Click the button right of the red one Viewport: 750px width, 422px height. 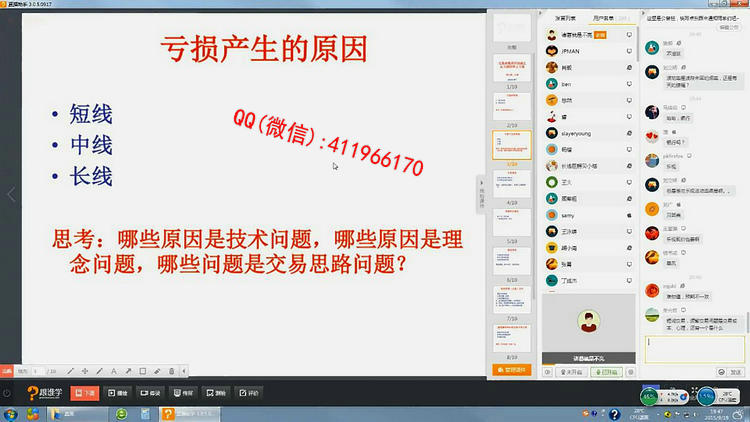(118, 393)
